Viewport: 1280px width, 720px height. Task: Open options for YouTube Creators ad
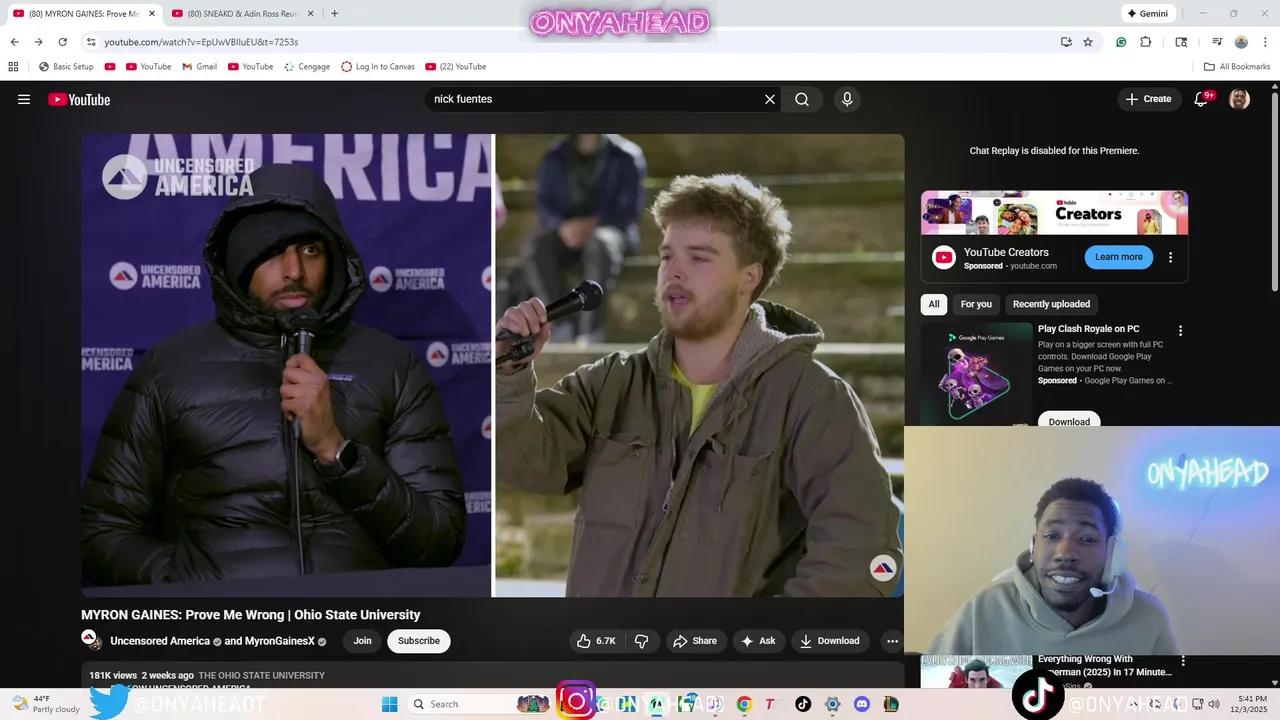coord(1170,257)
